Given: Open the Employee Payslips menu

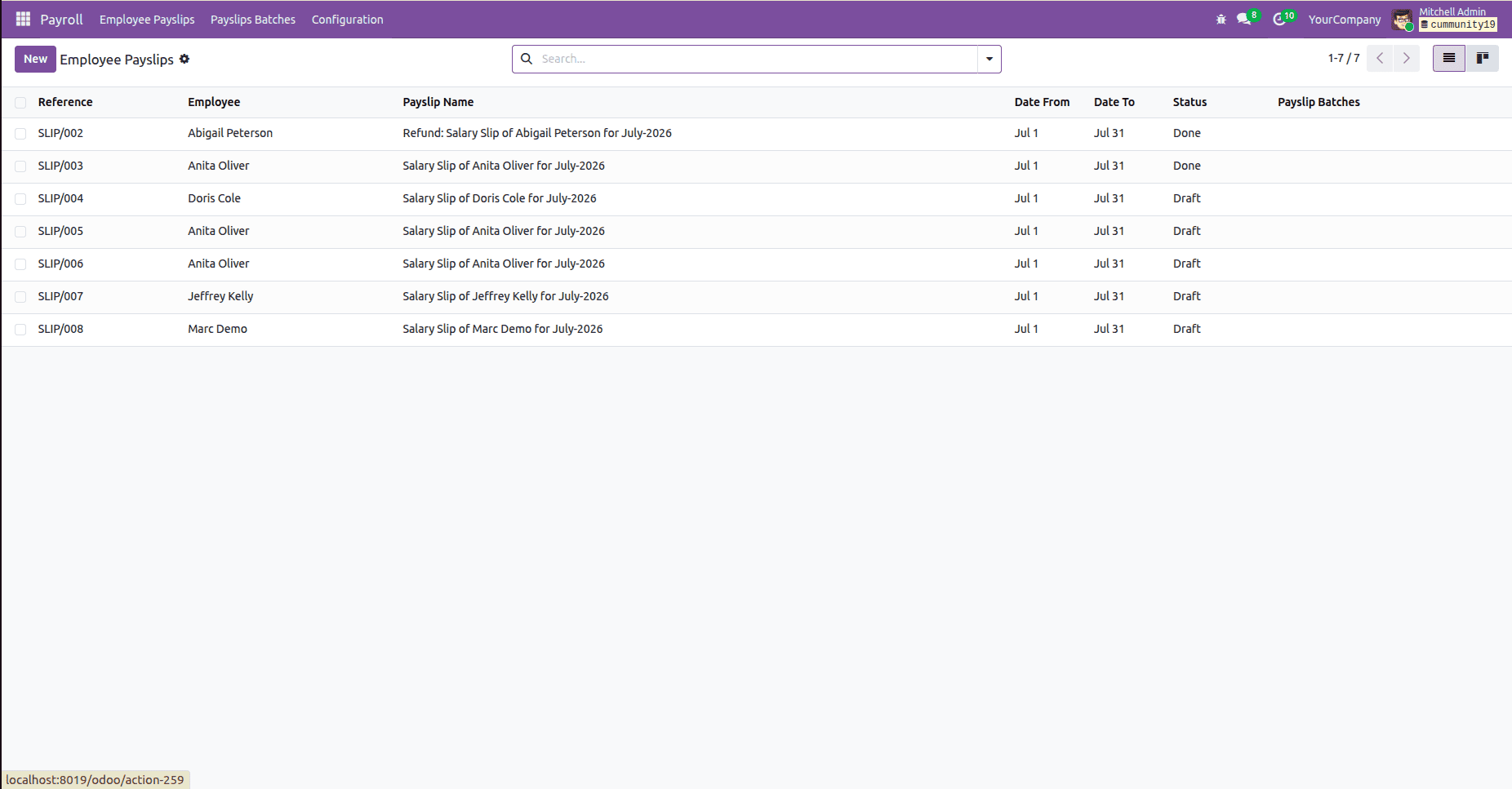Looking at the screenshot, I should [x=147, y=20].
